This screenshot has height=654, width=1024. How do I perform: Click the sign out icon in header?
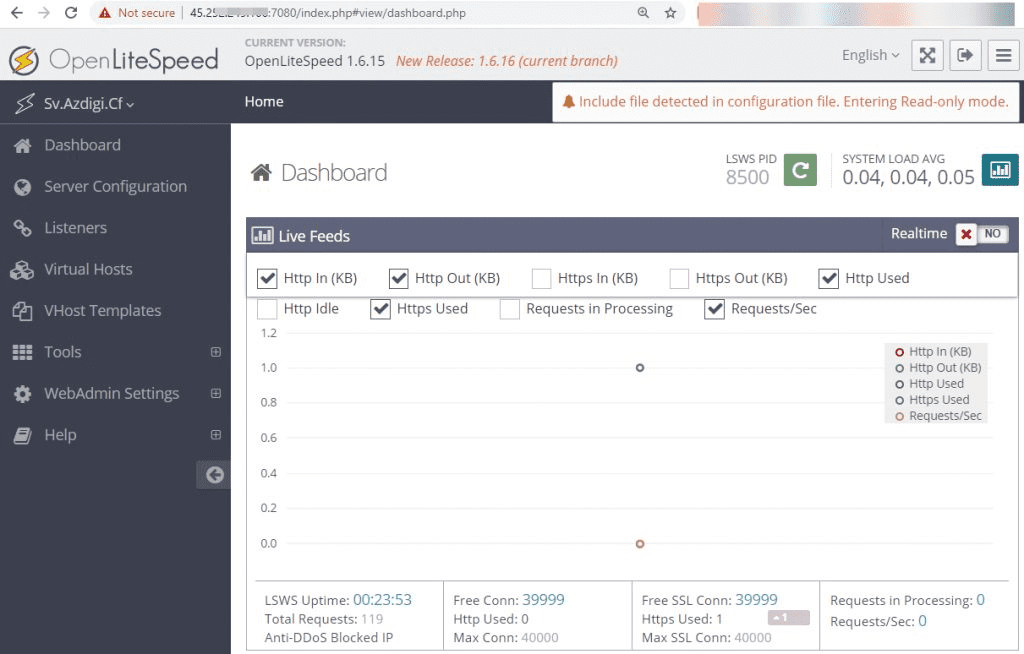965,55
